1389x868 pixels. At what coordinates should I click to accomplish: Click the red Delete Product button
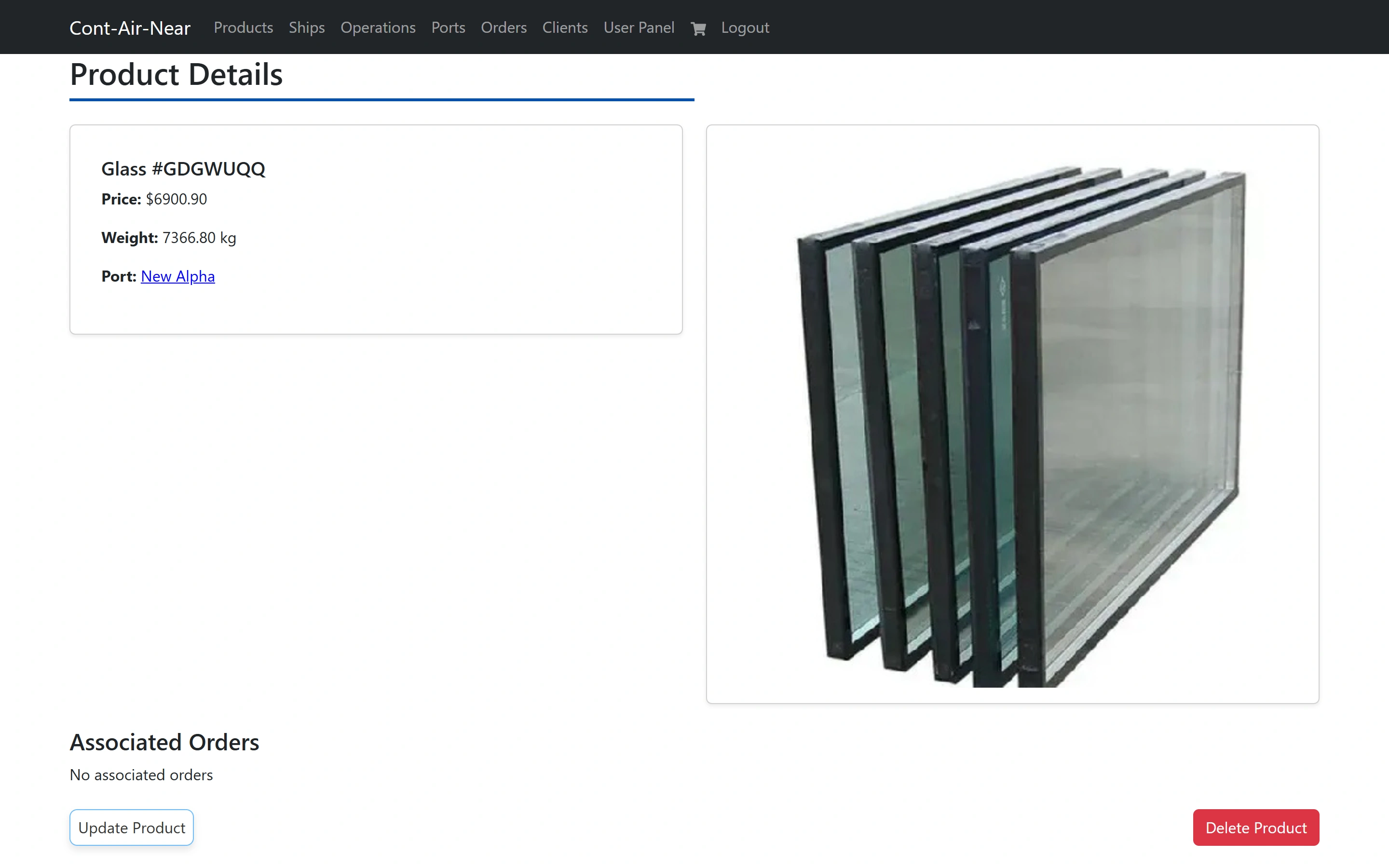1256,827
